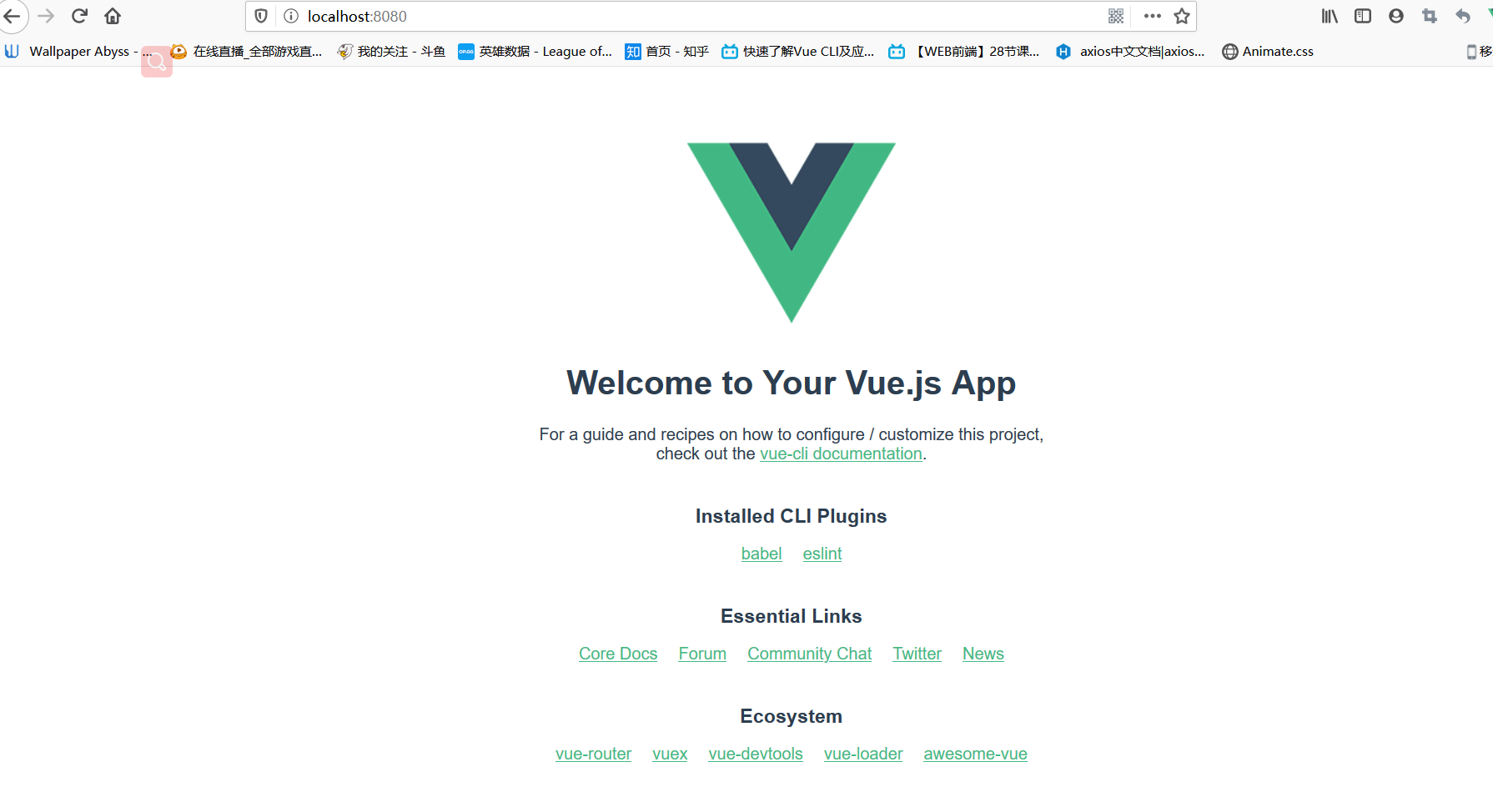Open the babel plugin link
1493x812 pixels.
tap(762, 554)
